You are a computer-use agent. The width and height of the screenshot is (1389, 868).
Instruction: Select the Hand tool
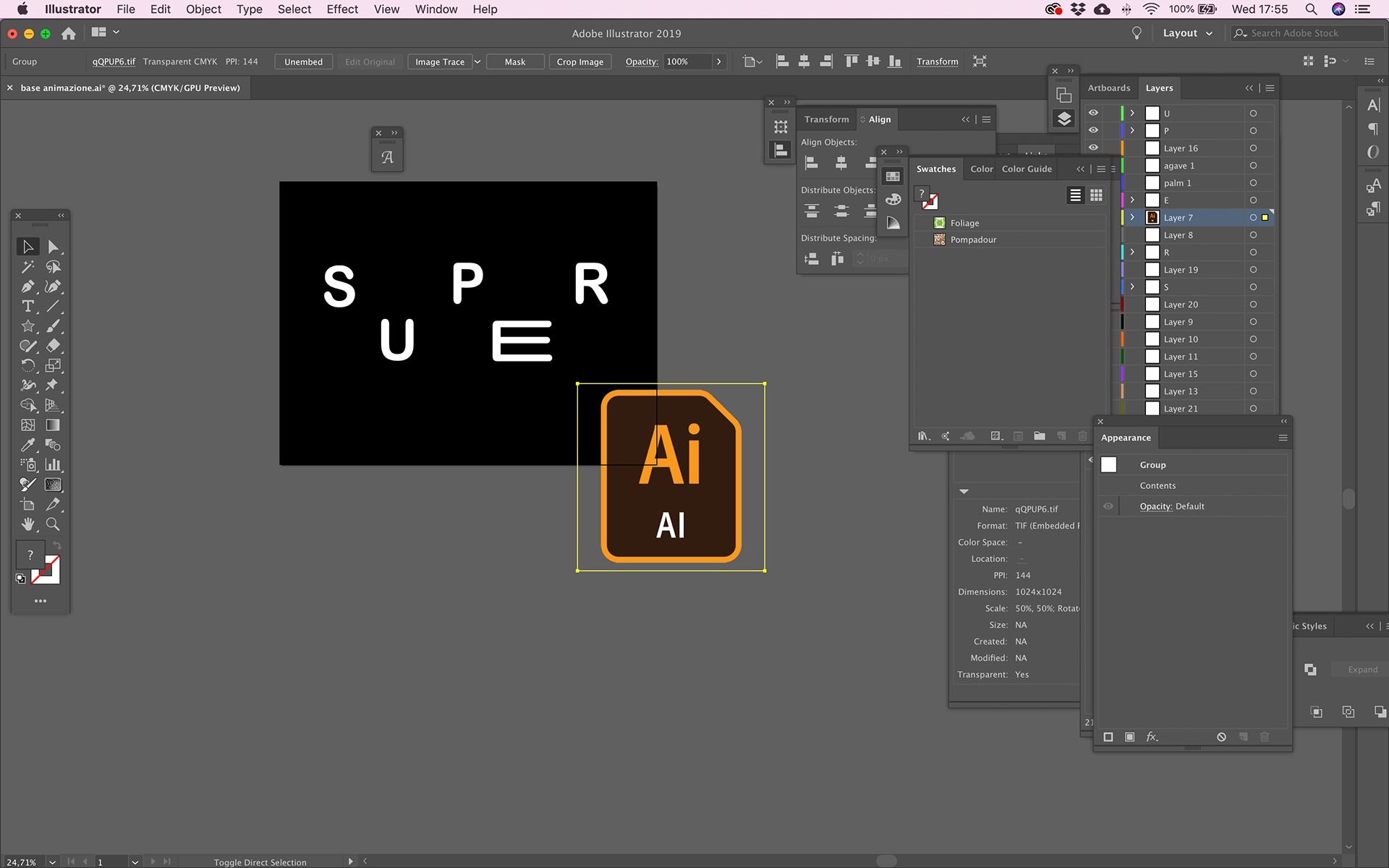tap(27, 524)
